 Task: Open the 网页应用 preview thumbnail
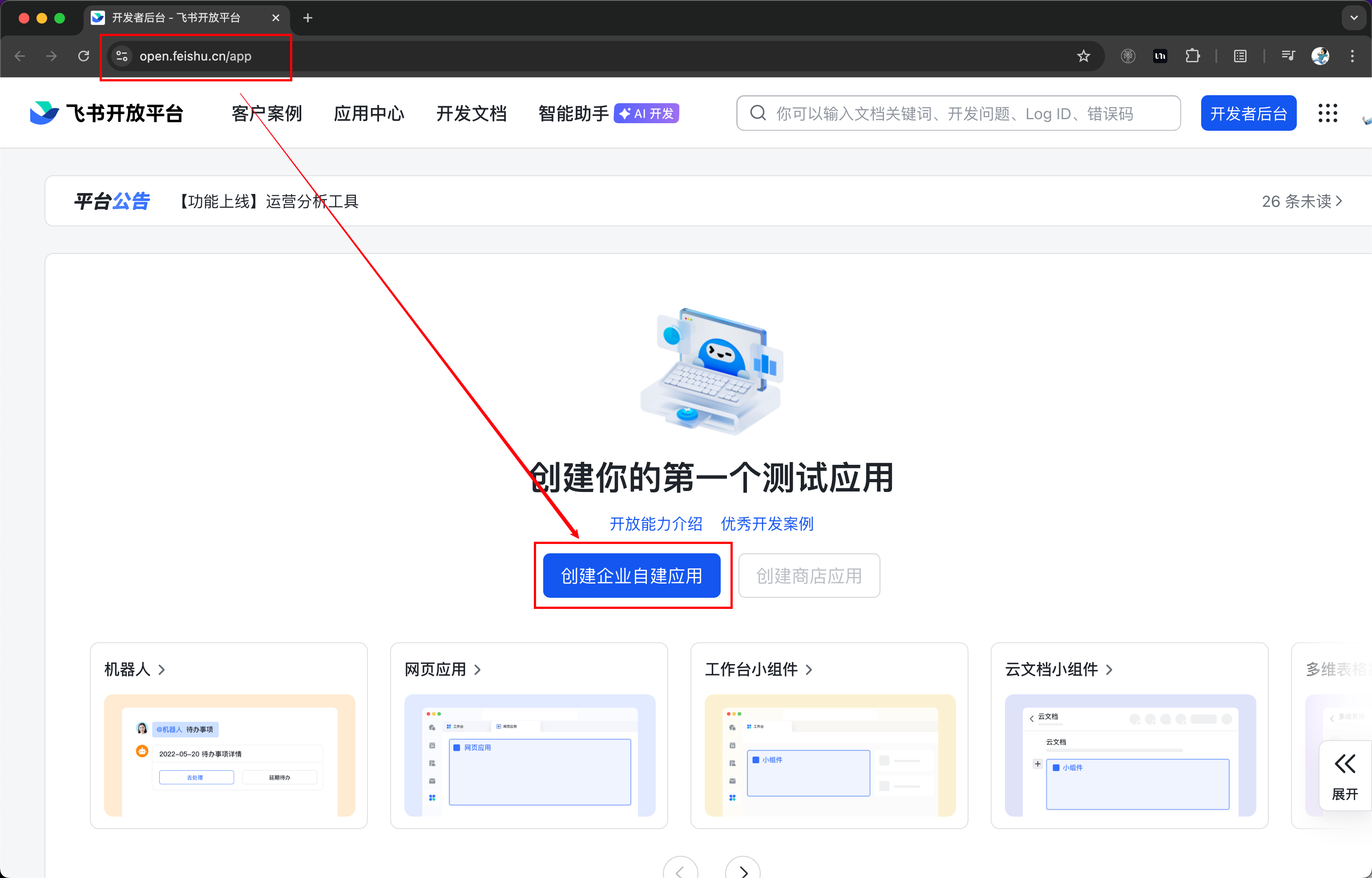coord(529,755)
